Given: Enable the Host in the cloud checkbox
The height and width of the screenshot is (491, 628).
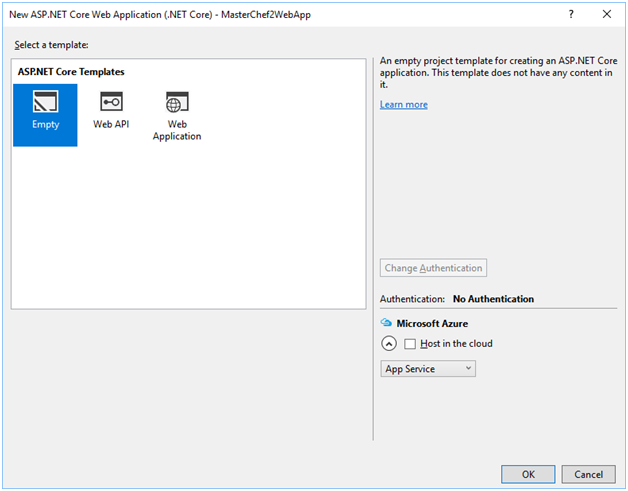Looking at the screenshot, I should click(410, 344).
